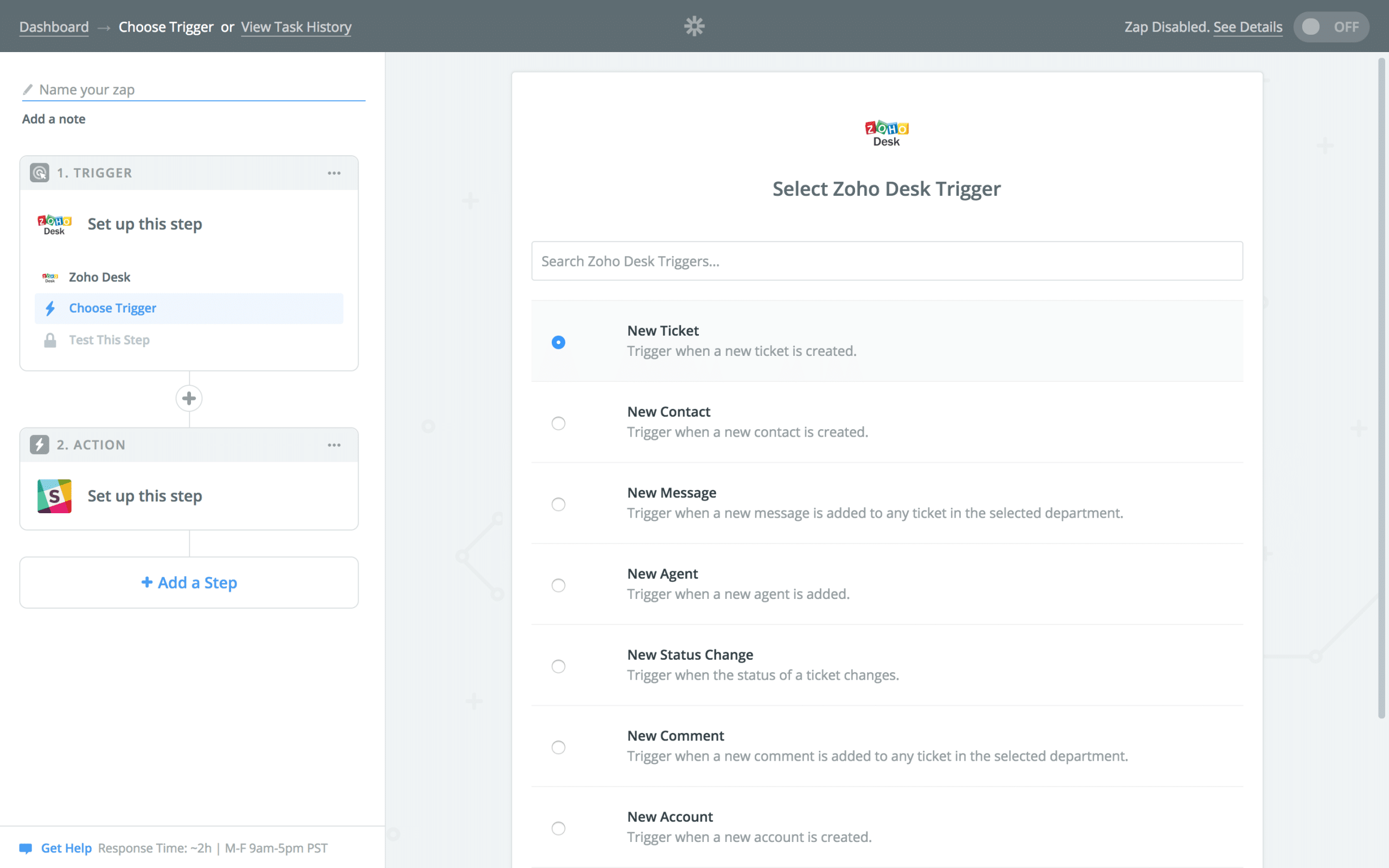
Task: Click Add a note
Action: [53, 119]
